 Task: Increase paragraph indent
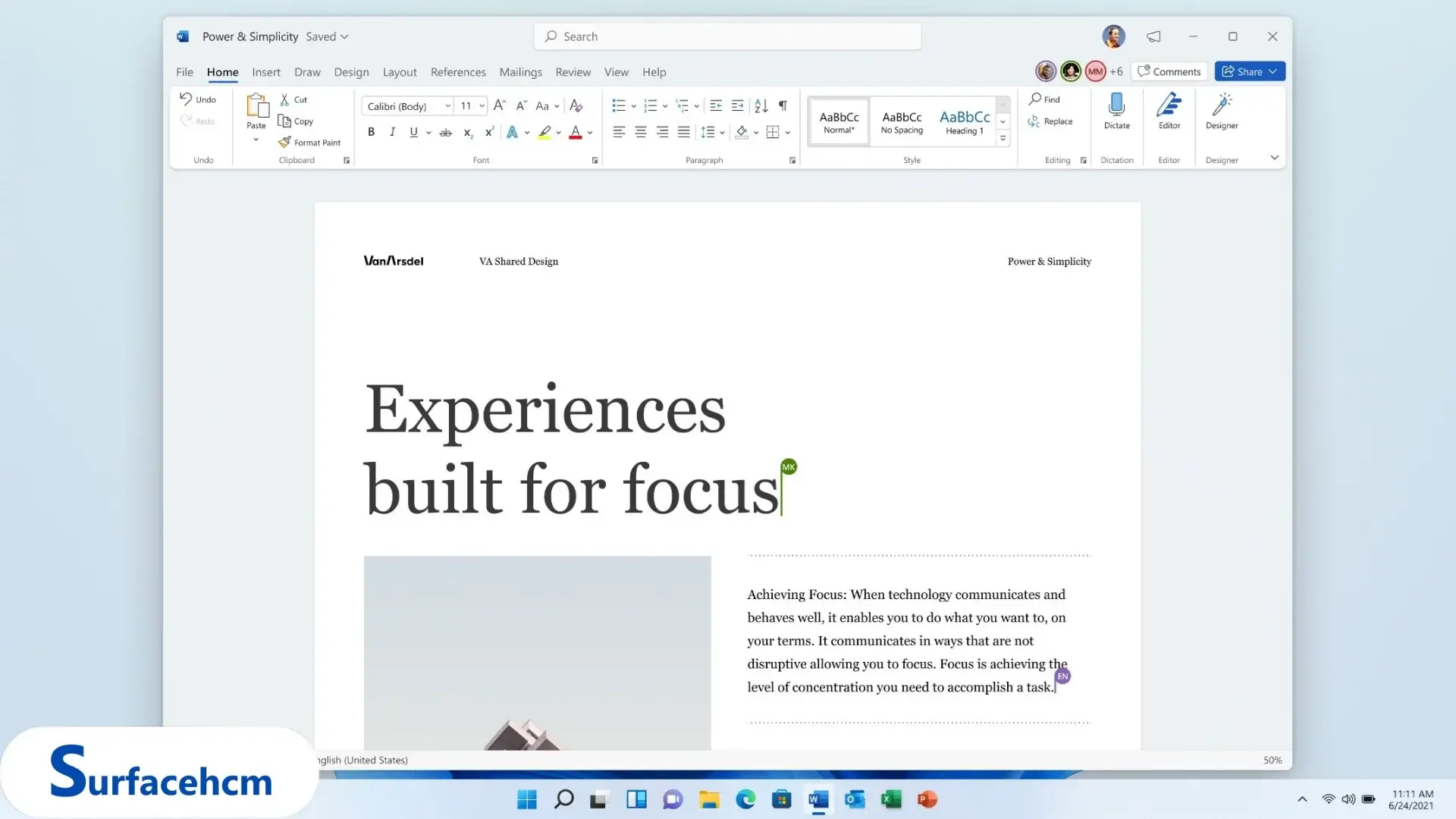738,106
